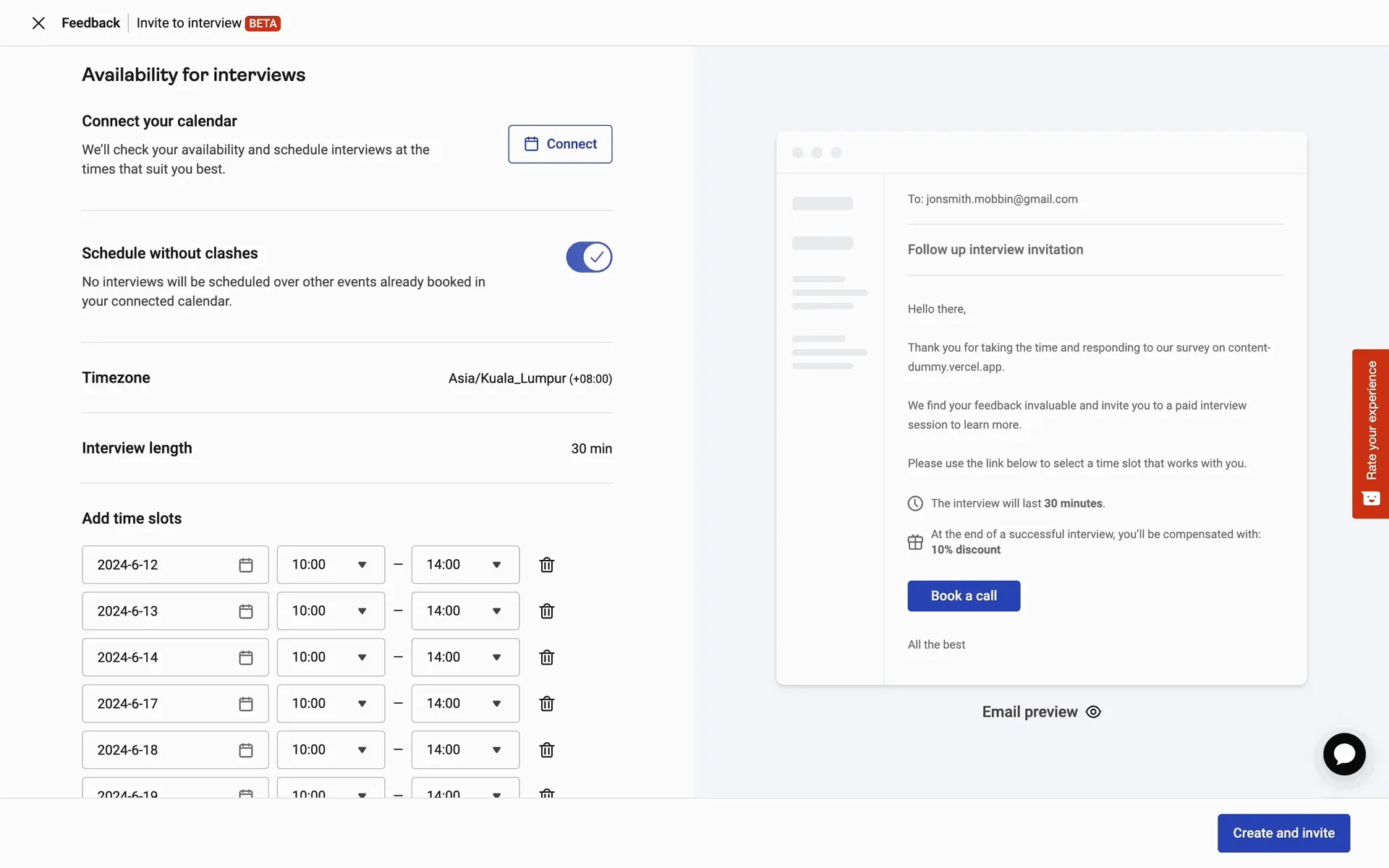1389x868 pixels.
Task: Connect your calendar with Connect button
Action: [x=560, y=144]
